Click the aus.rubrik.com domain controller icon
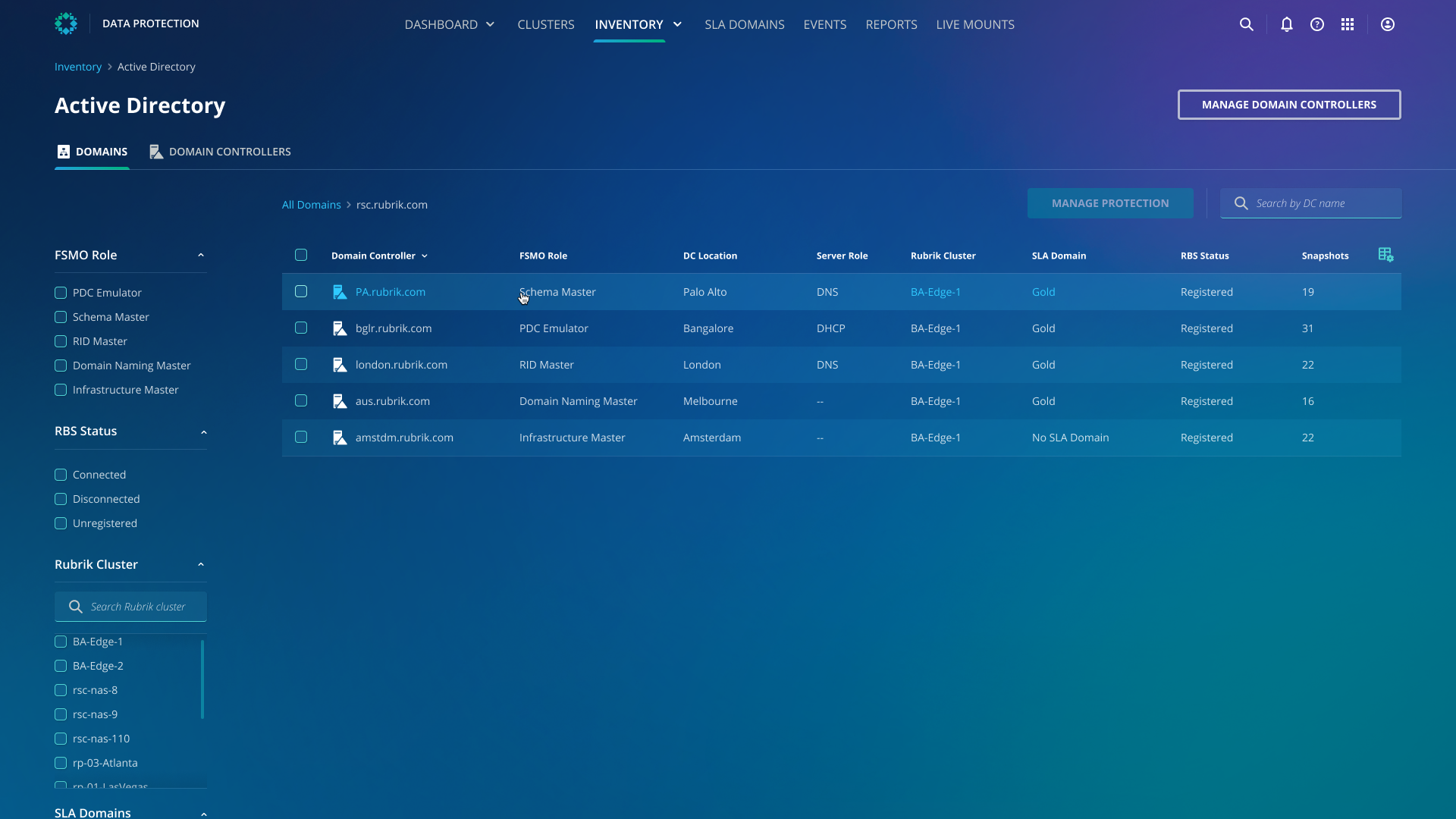Screen dimensions: 1456x819 click(340, 401)
